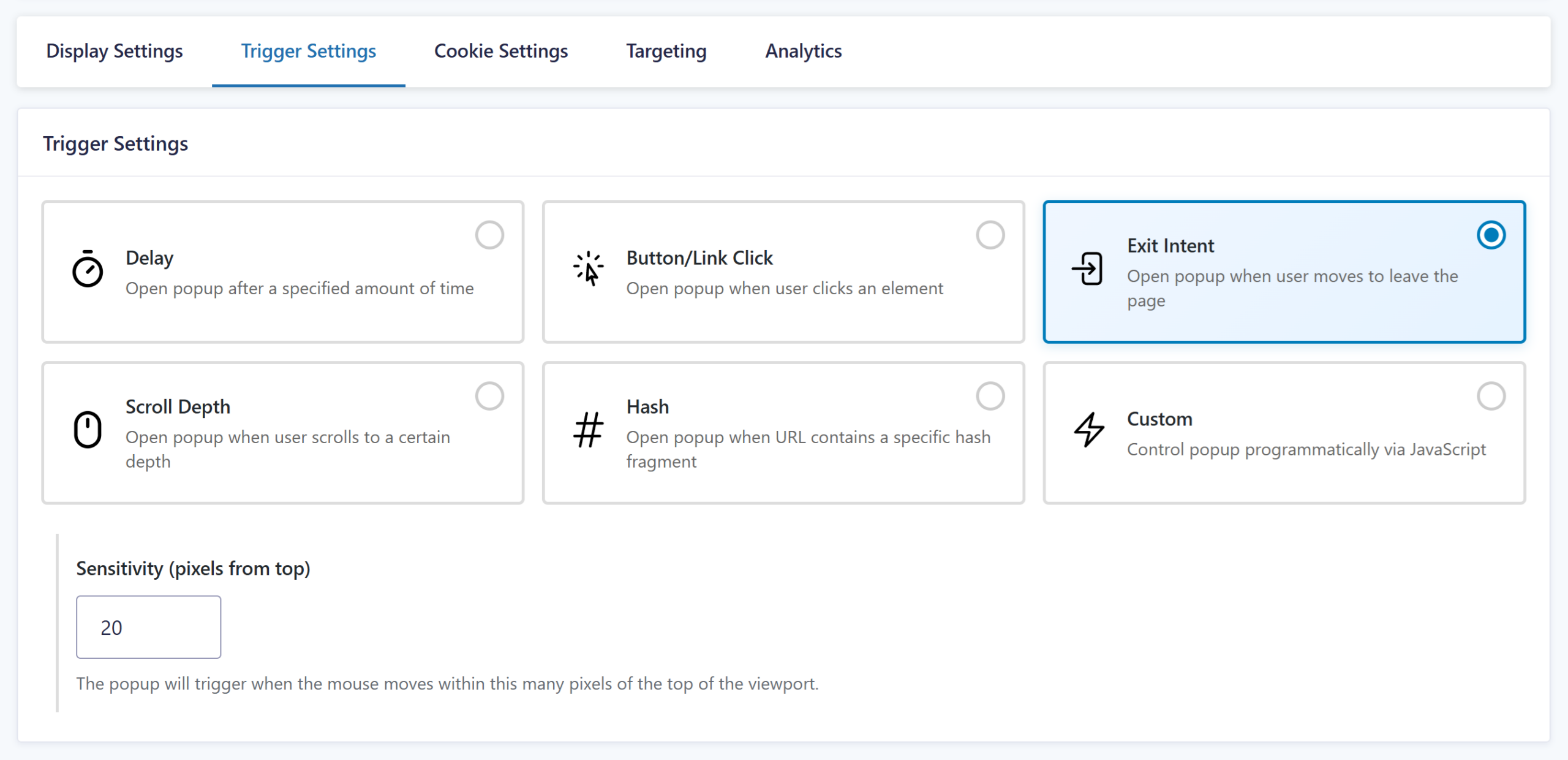Click the lightning bolt Custom icon
Image resolution: width=1568 pixels, height=760 pixels.
click(1088, 429)
